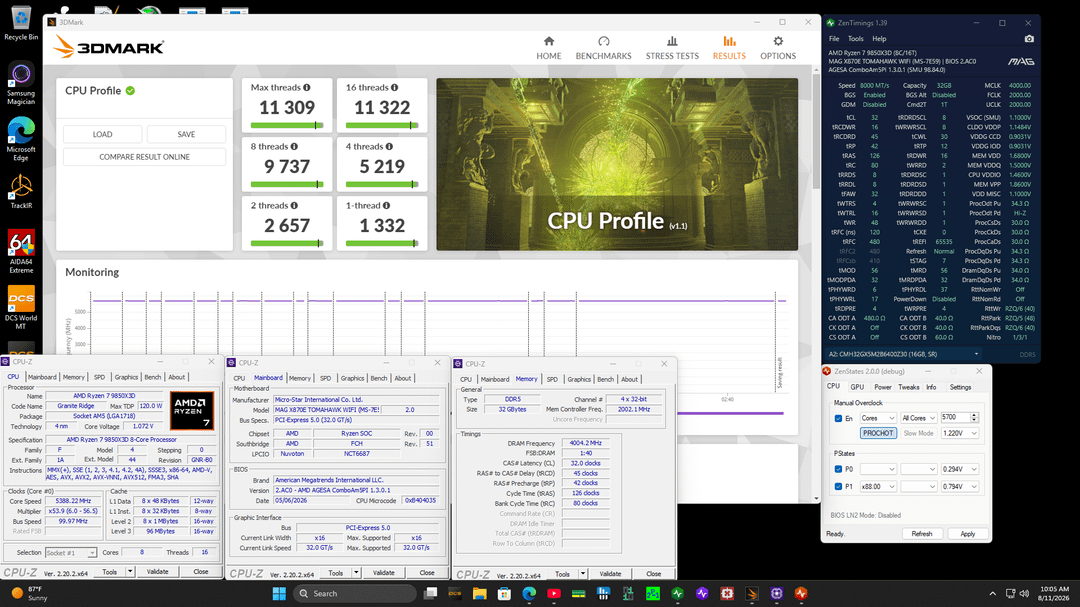The width and height of the screenshot is (1080, 607).
Task: Open the Socket #1 selection dropdown in CPU-Z
Action: pos(70,553)
